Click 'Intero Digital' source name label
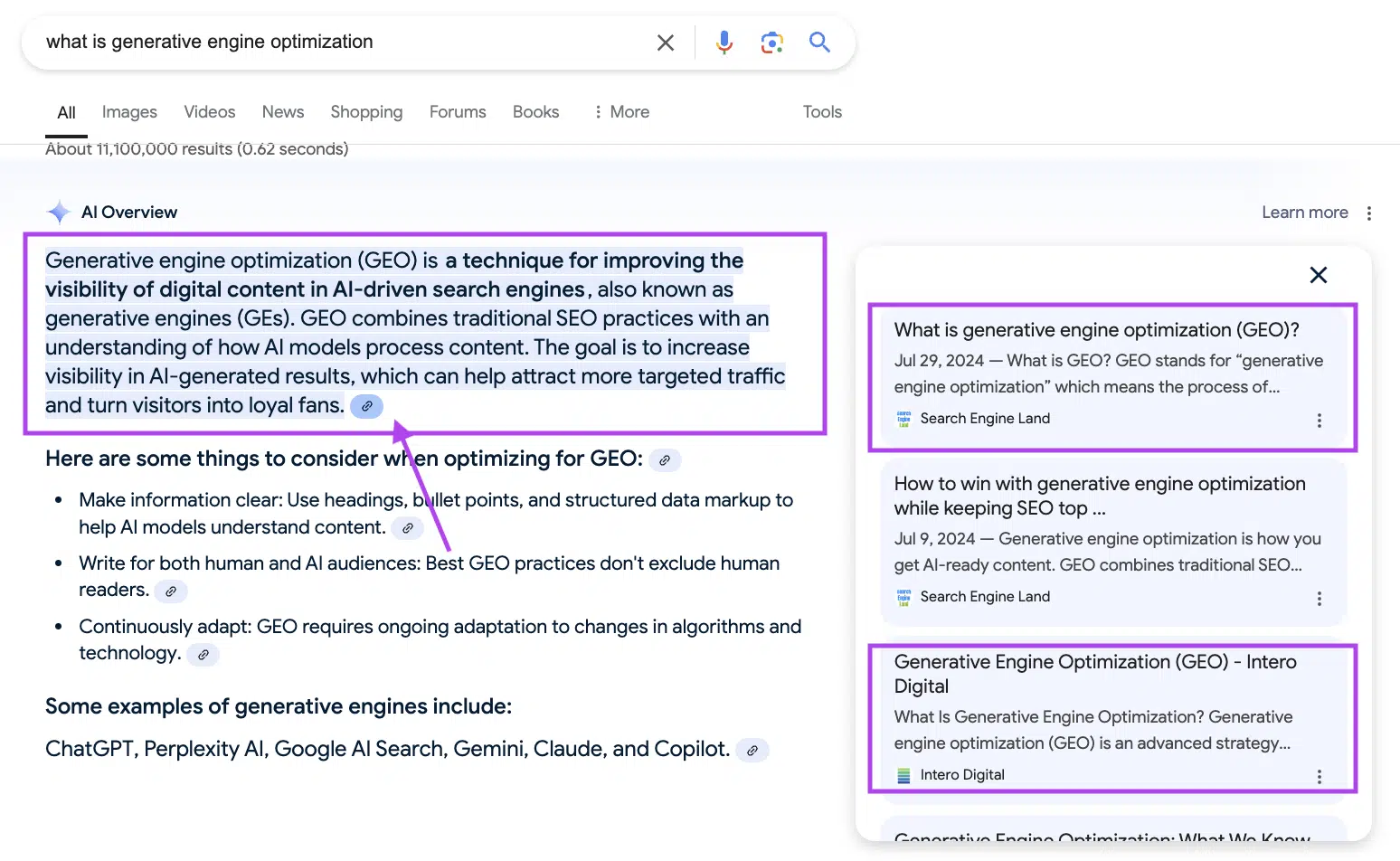The width and height of the screenshot is (1400, 861). point(962,775)
